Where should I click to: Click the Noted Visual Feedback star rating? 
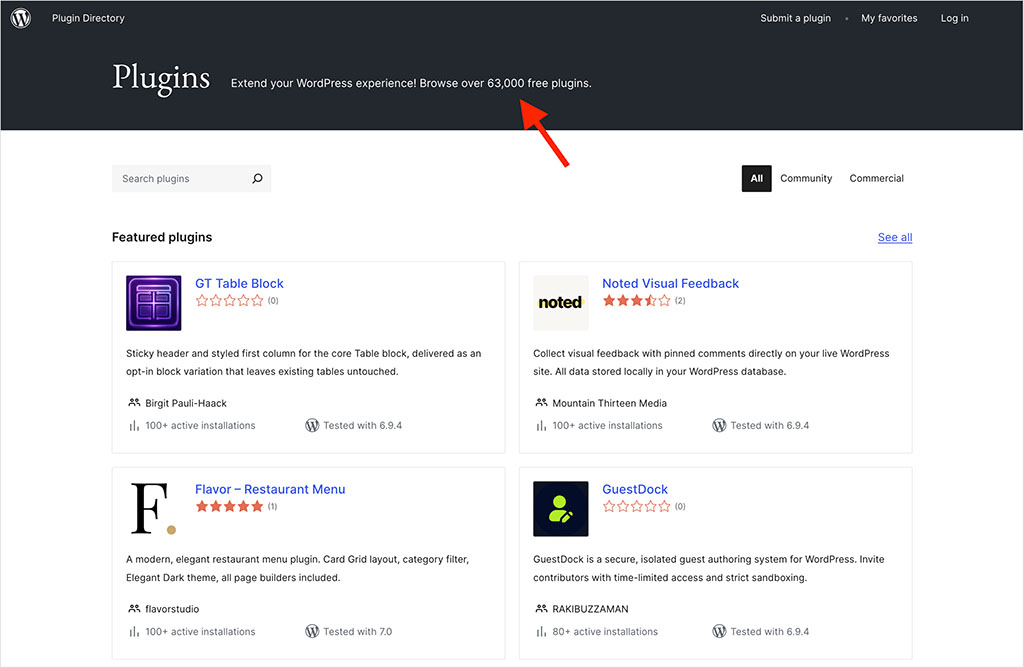636,300
